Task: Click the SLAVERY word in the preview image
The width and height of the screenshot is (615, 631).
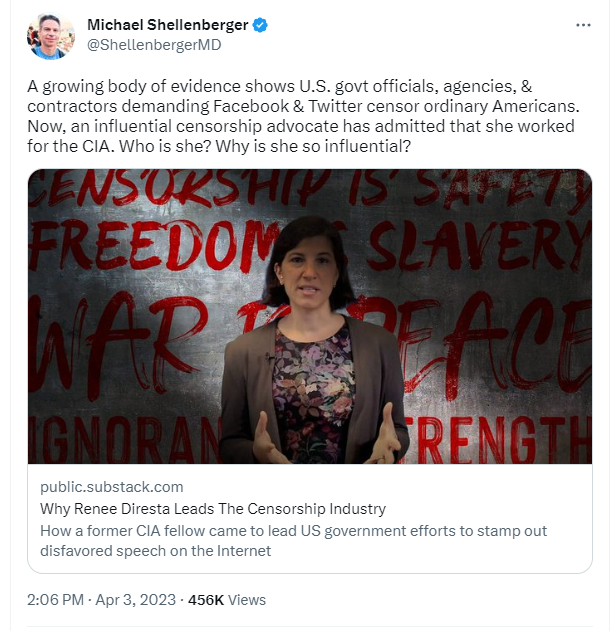Action: 478,246
